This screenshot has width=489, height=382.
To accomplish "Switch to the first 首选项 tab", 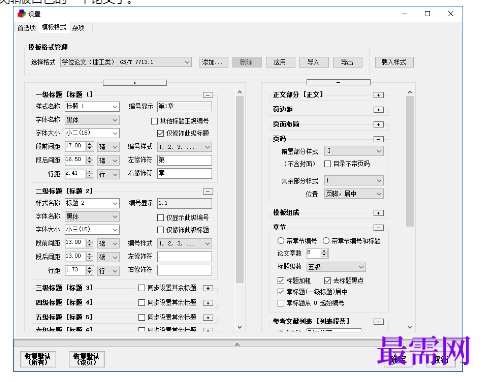I will (27, 28).
